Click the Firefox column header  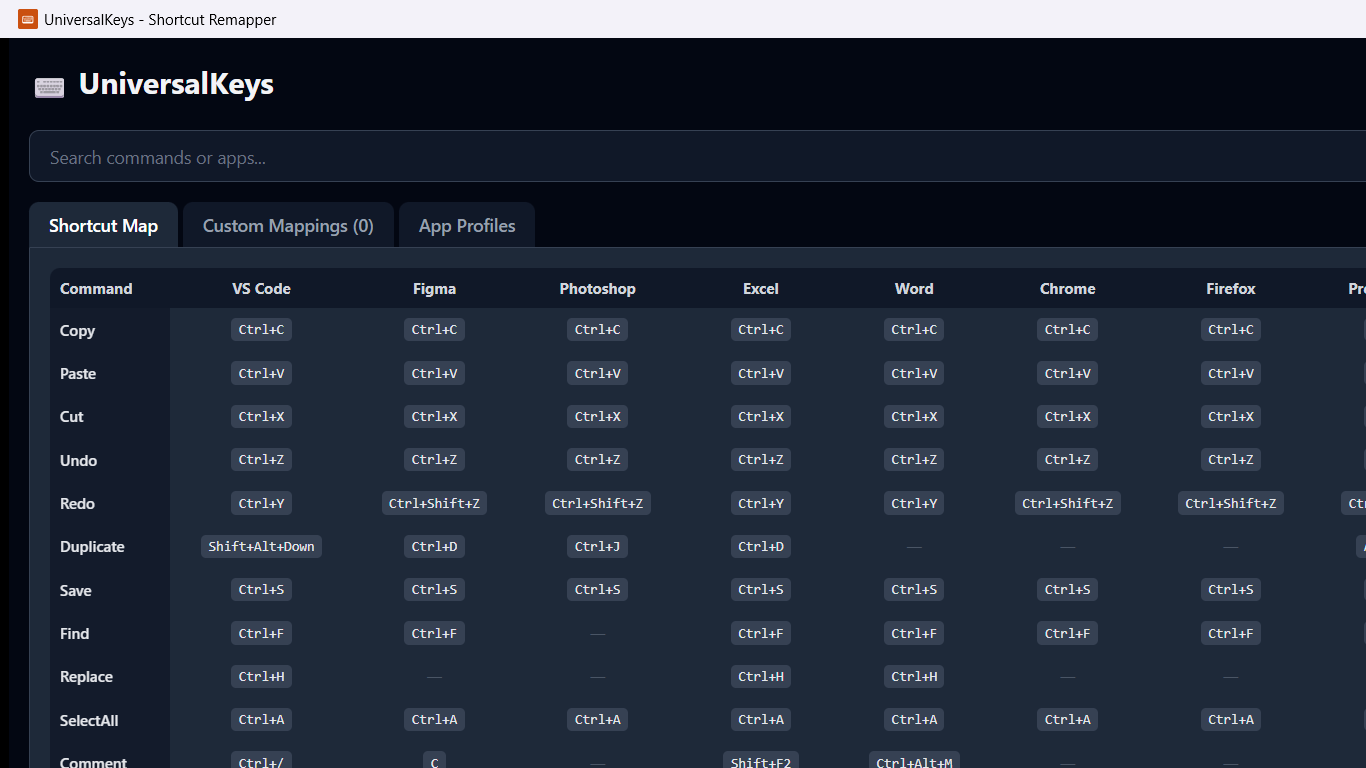point(1231,289)
